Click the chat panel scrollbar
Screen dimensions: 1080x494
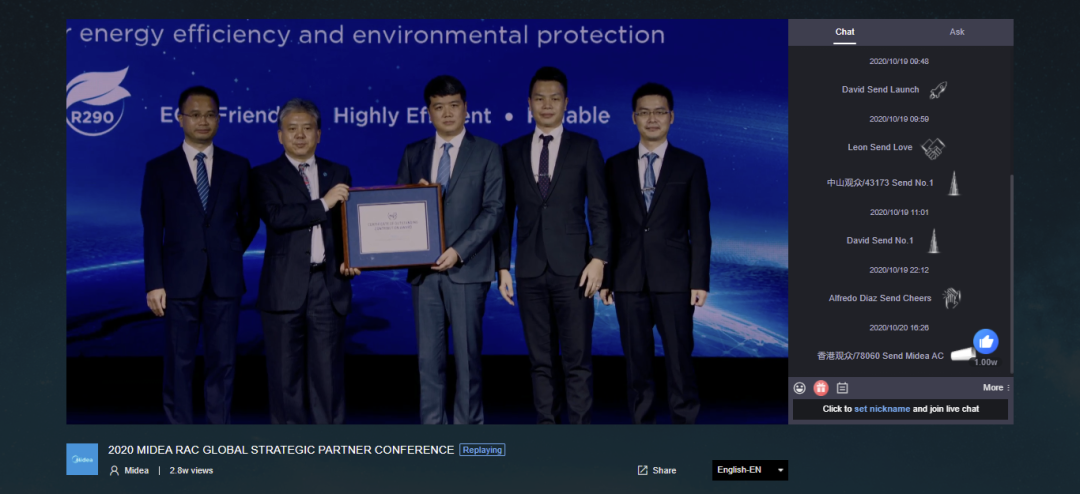[1010, 270]
